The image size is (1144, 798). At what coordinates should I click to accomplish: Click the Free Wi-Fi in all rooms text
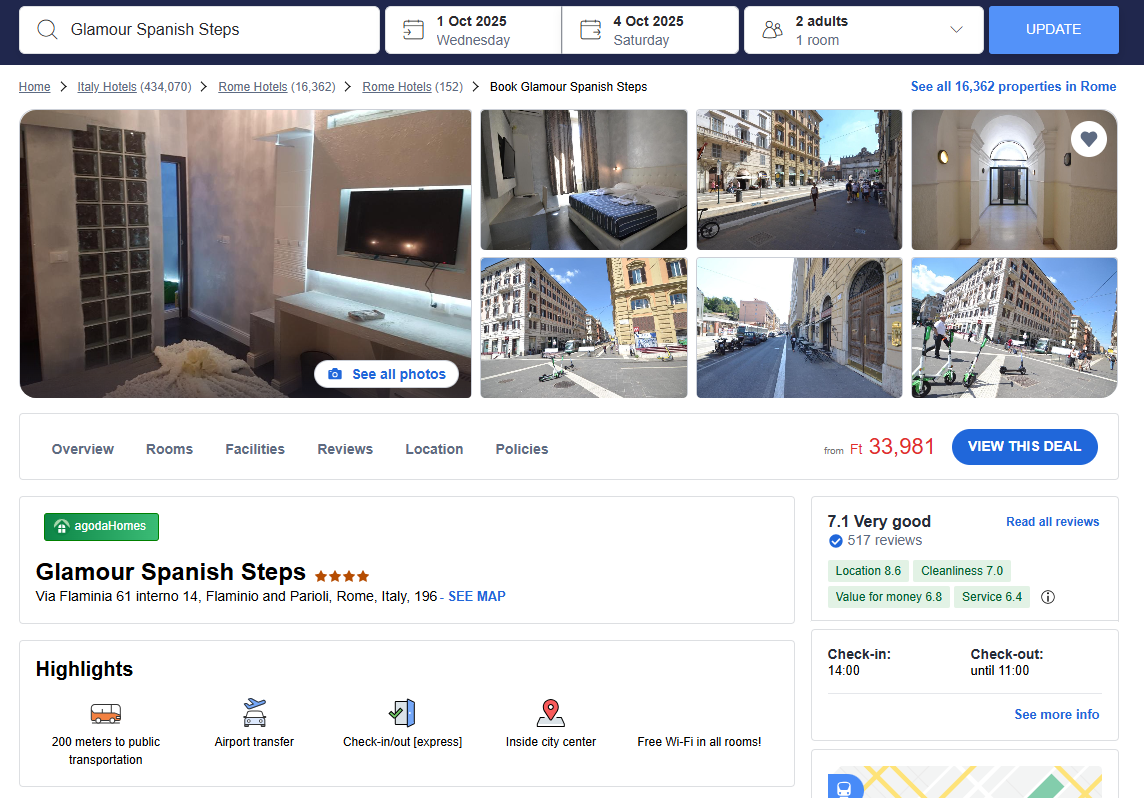pyautogui.click(x=699, y=742)
